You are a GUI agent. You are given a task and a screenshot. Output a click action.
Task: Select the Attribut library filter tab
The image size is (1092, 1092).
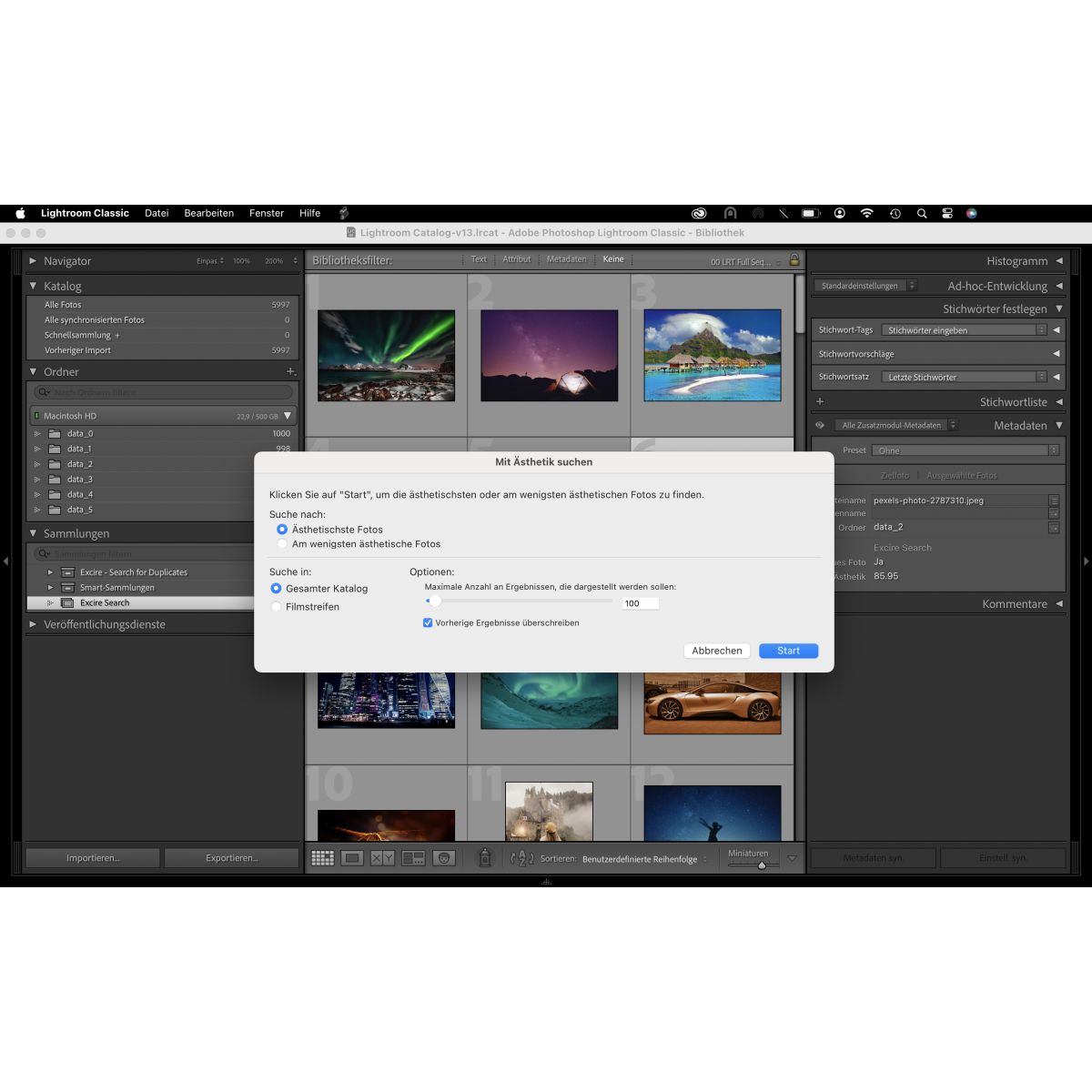tap(517, 259)
